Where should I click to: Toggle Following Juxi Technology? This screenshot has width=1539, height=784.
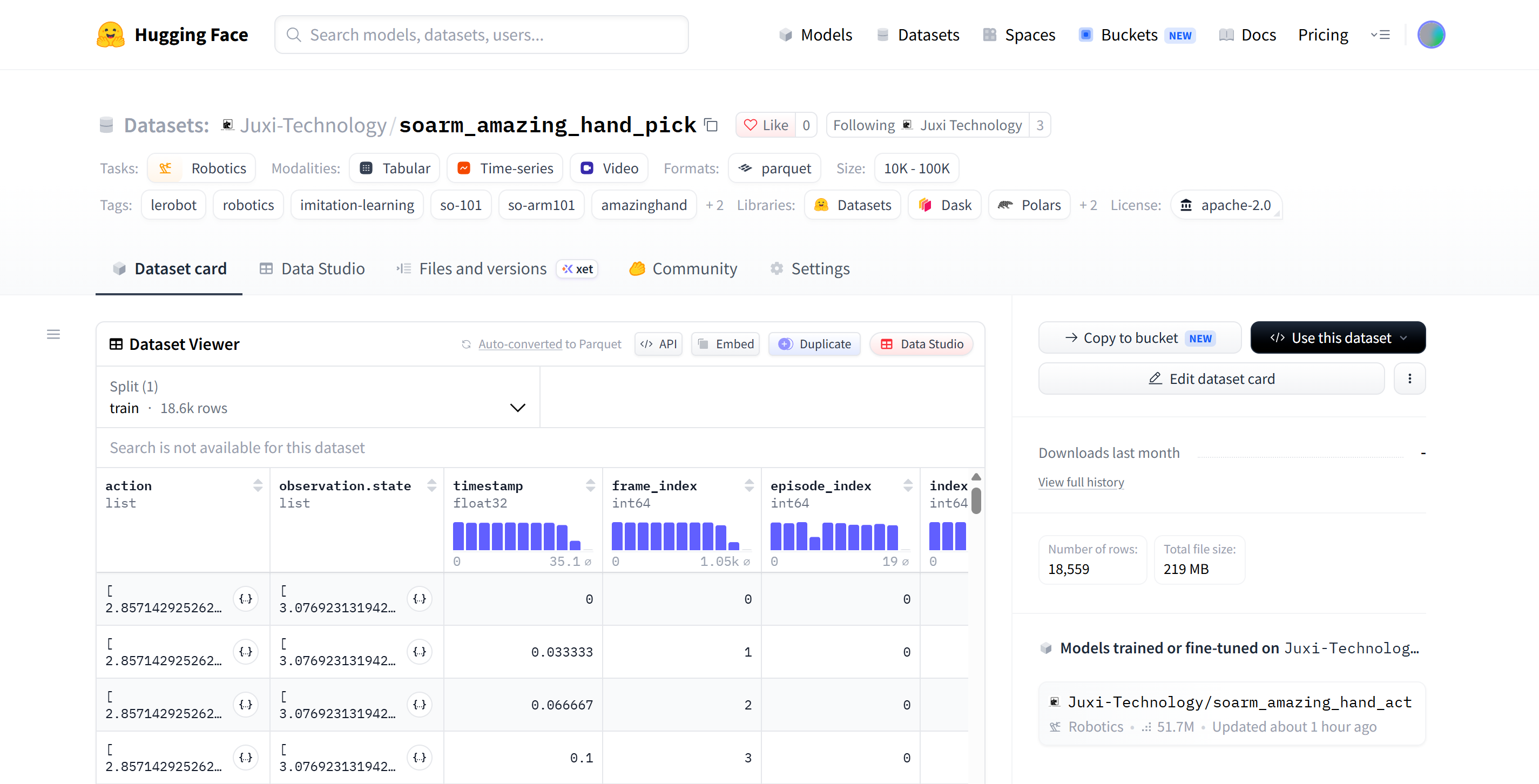click(928, 125)
